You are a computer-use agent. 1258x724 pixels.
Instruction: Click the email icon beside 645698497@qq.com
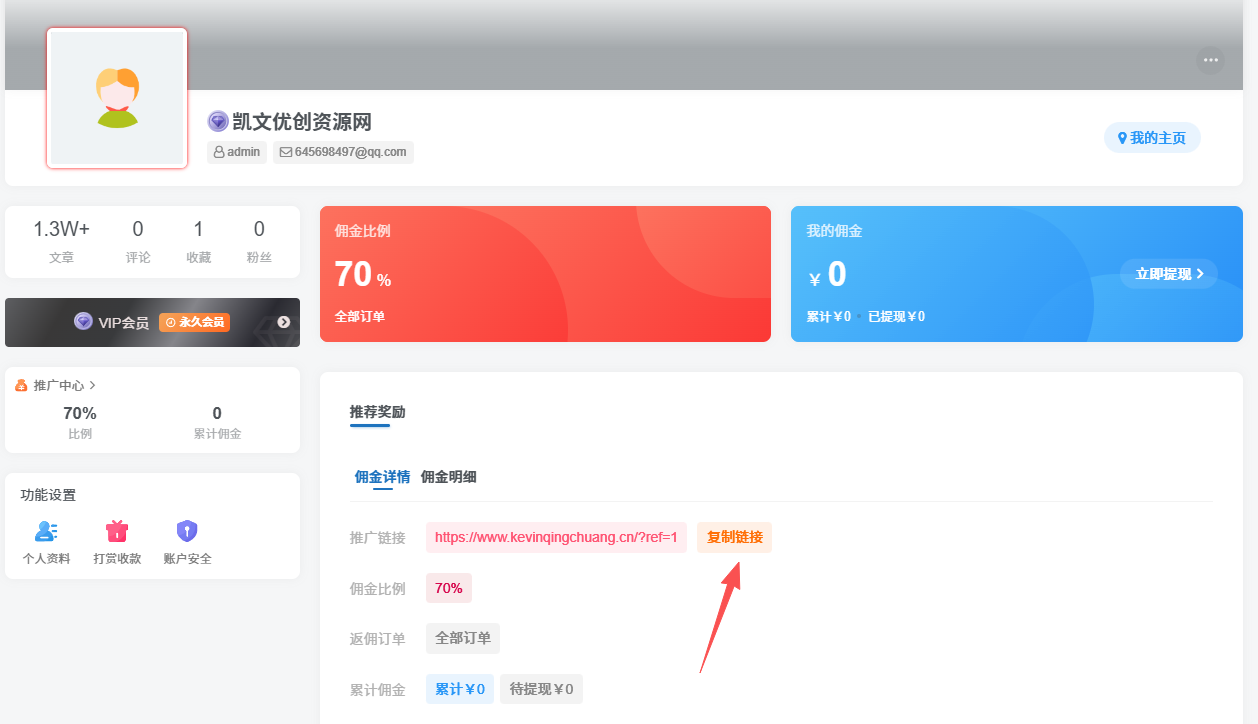click(285, 152)
